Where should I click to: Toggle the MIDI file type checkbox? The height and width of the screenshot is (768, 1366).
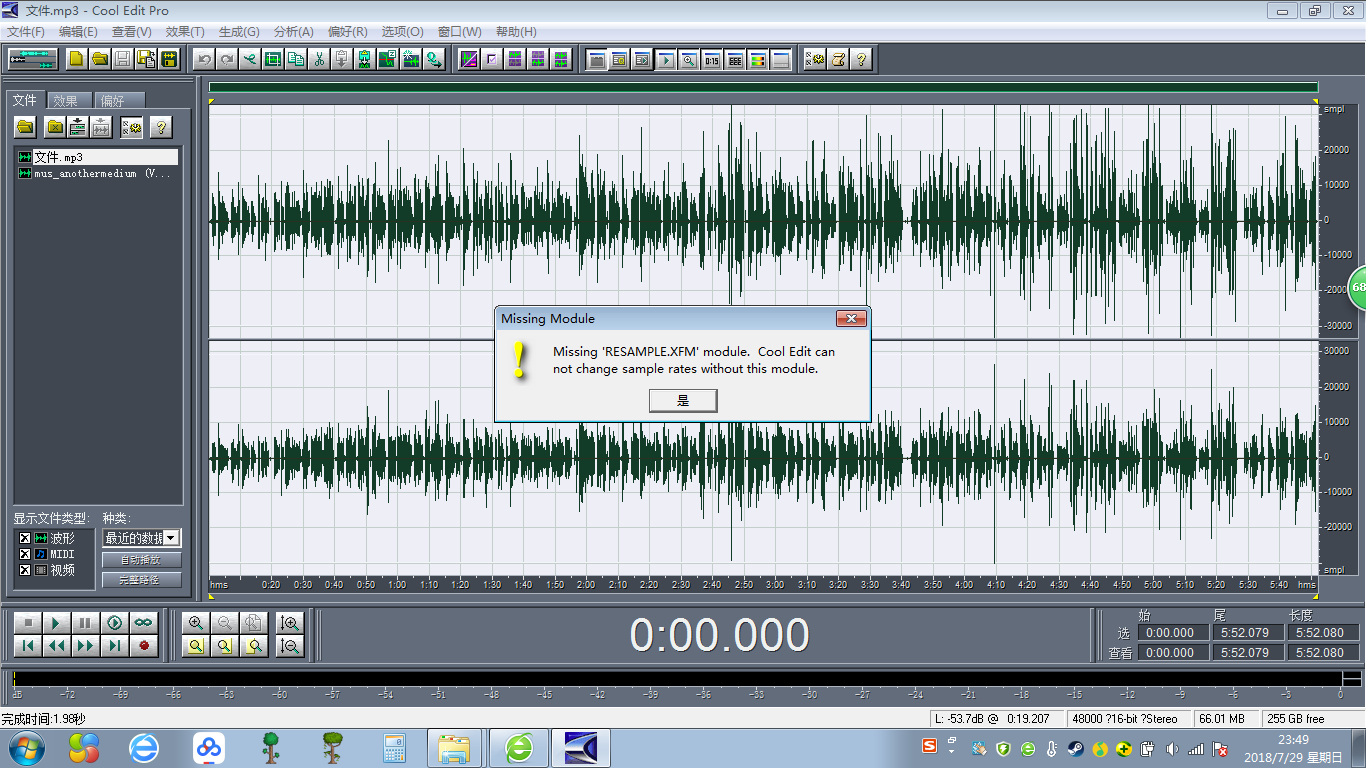click(25, 554)
